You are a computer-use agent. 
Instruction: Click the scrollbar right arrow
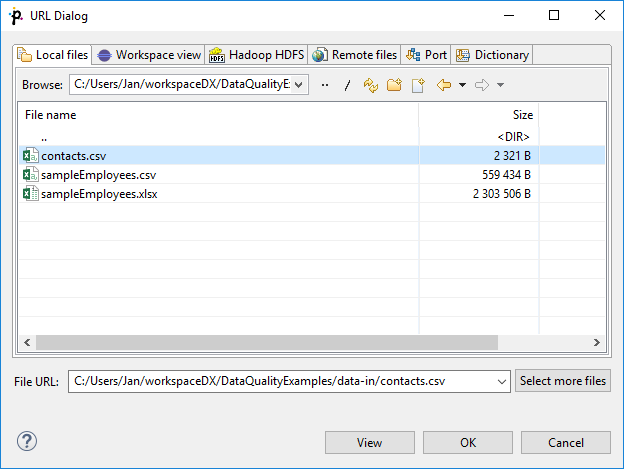click(x=597, y=342)
